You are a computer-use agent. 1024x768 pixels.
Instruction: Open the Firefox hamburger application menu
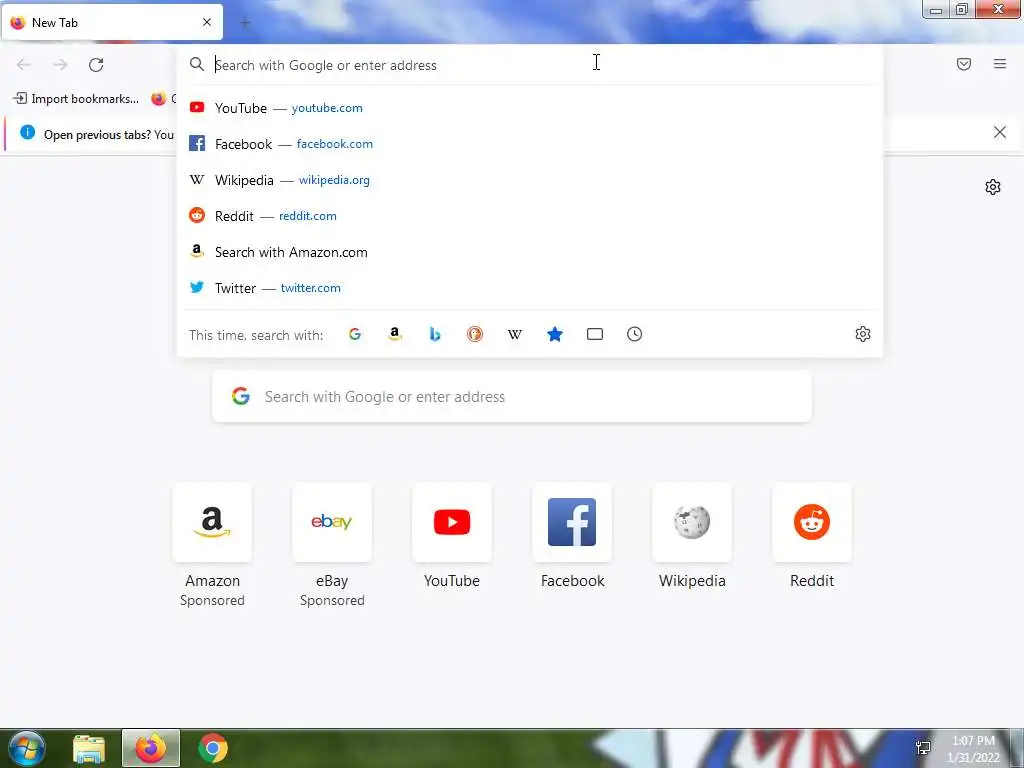tap(1000, 64)
